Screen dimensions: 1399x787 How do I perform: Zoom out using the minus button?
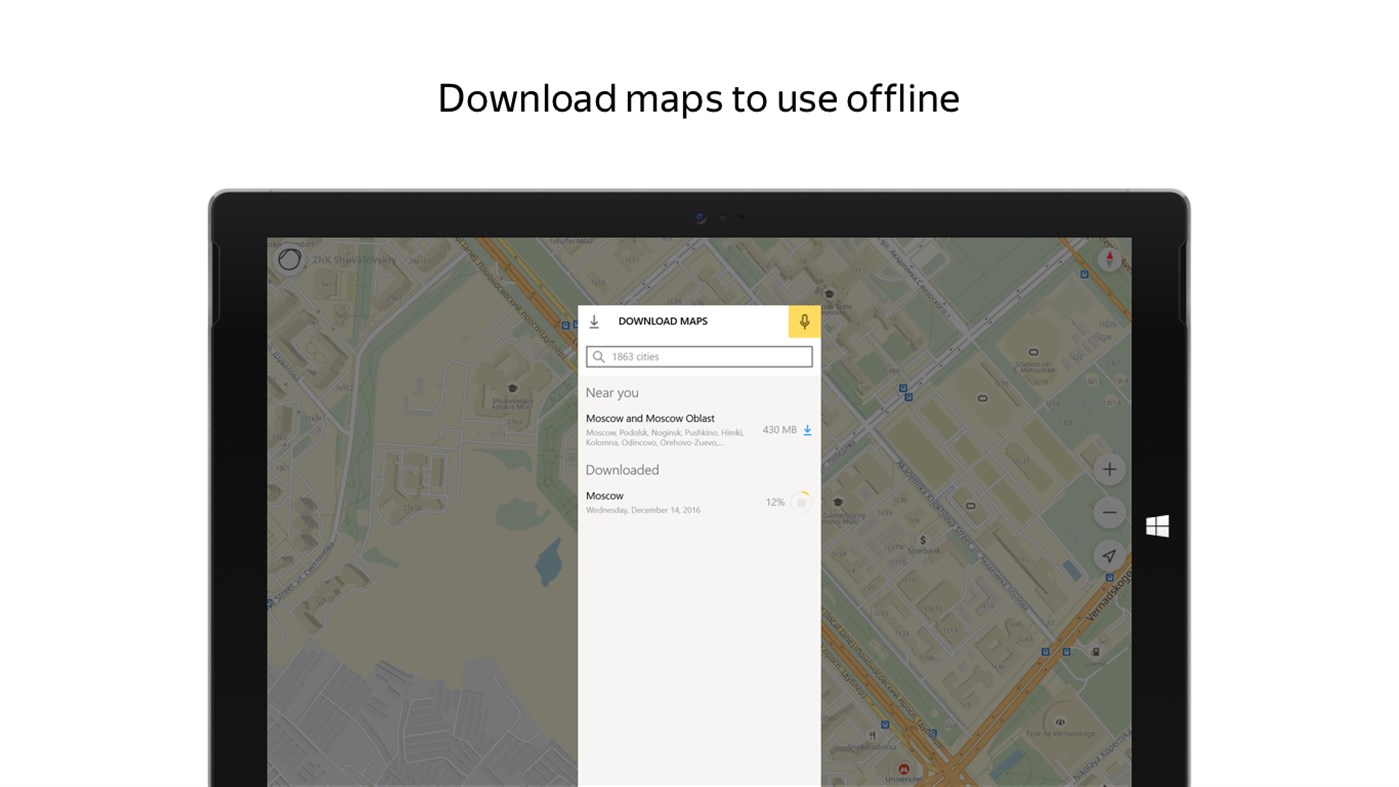point(1109,512)
